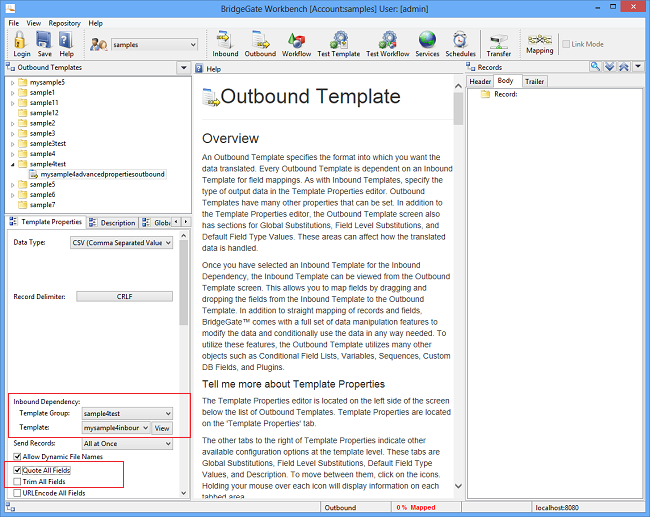The height and width of the screenshot is (517, 650).
Task: Click the CRLF record delimiter button
Action: coord(124,296)
